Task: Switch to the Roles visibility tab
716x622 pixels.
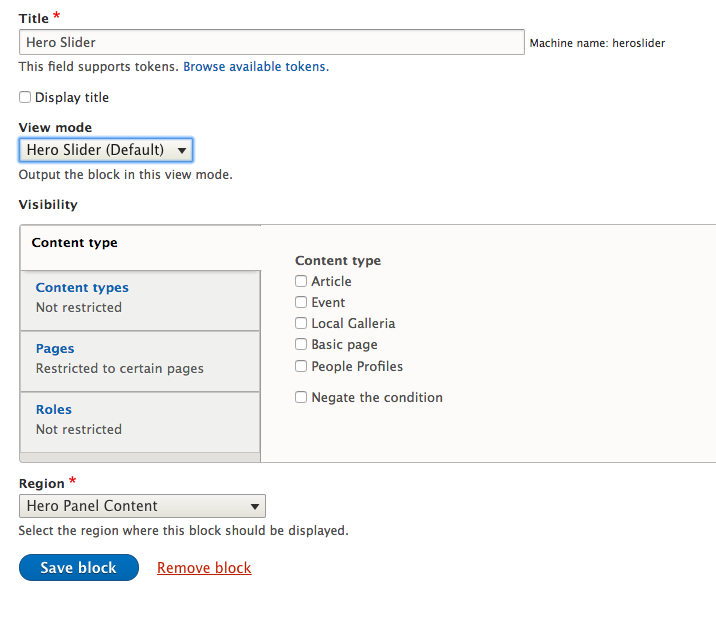Action: pos(54,410)
